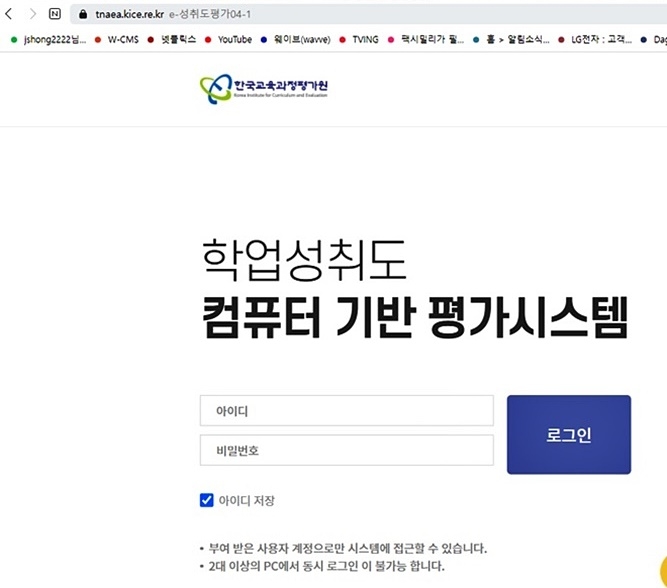Viewport: 667px width, 588px height.
Task: Click the 한국교육과정평가원 logo
Action: [x=264, y=88]
